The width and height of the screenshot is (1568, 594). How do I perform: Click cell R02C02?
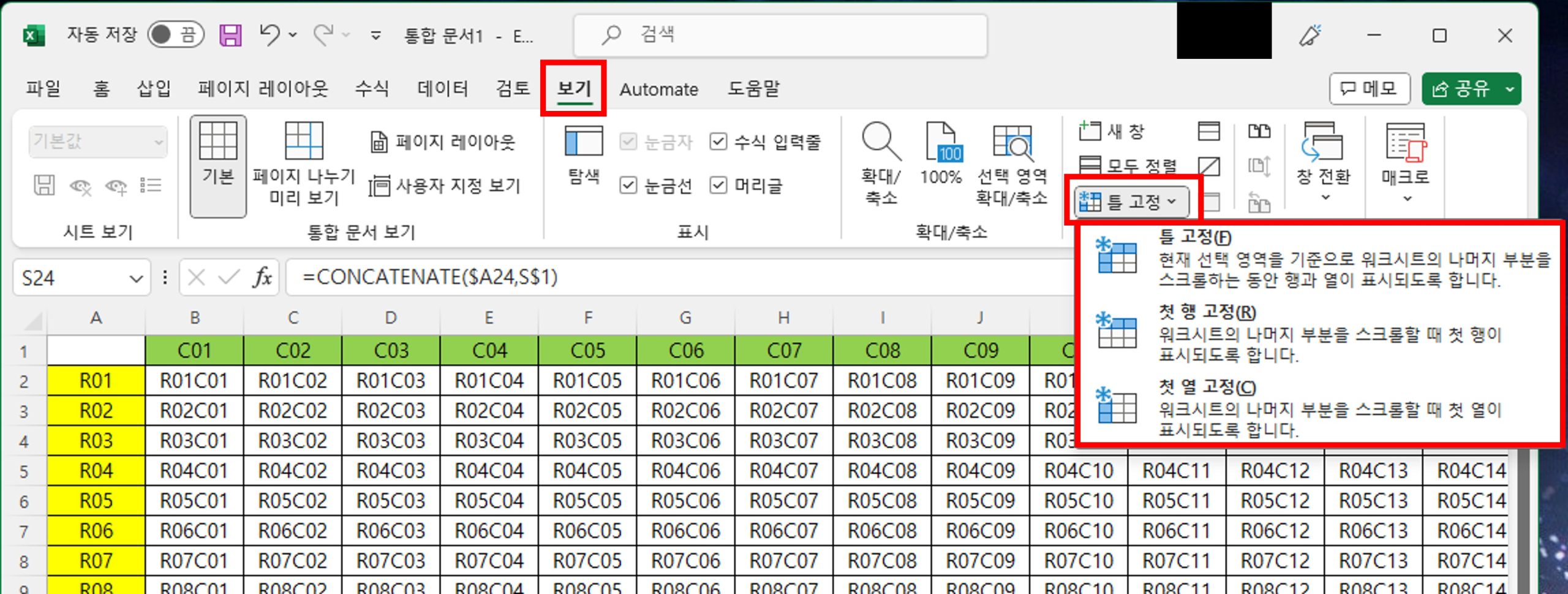[x=293, y=411]
